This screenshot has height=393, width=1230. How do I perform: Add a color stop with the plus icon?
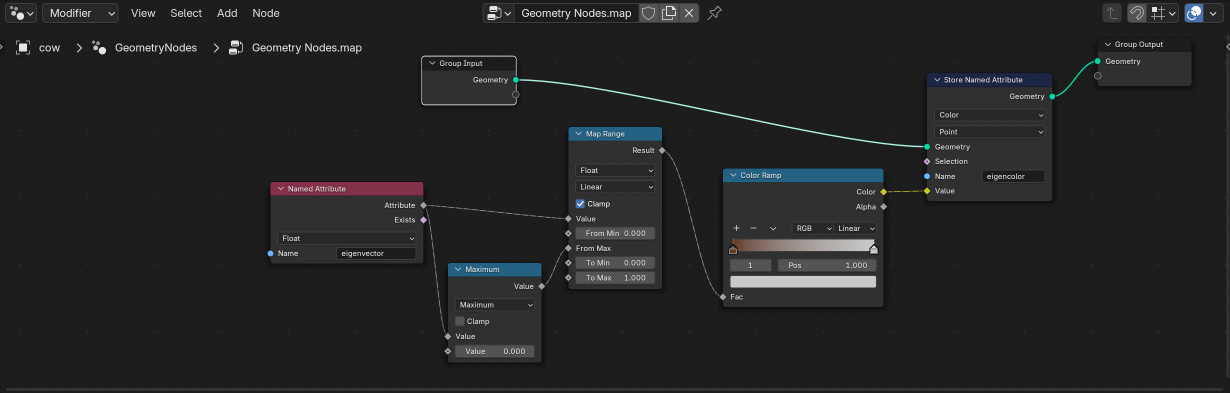[x=736, y=228]
